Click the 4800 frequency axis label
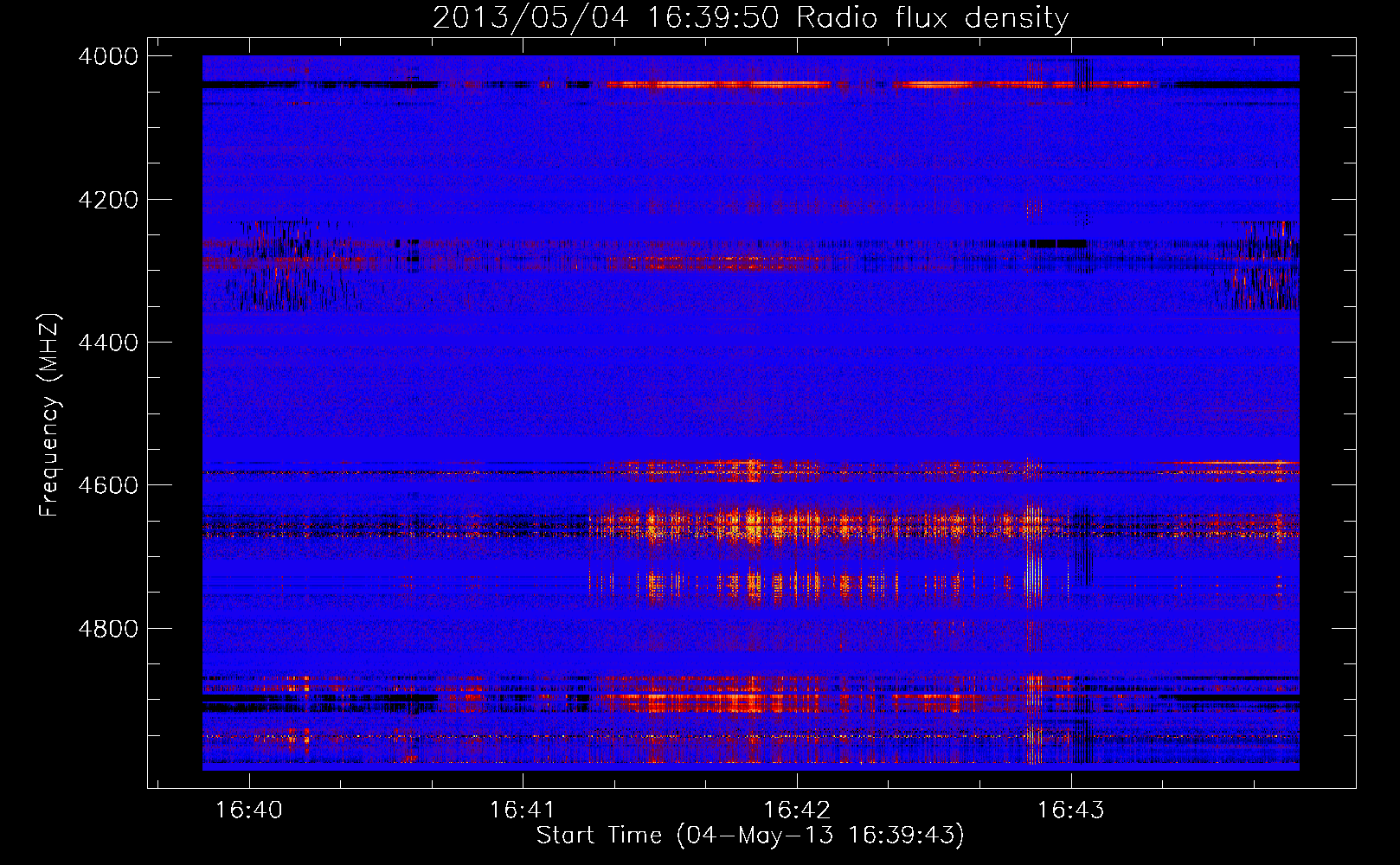 [108, 629]
